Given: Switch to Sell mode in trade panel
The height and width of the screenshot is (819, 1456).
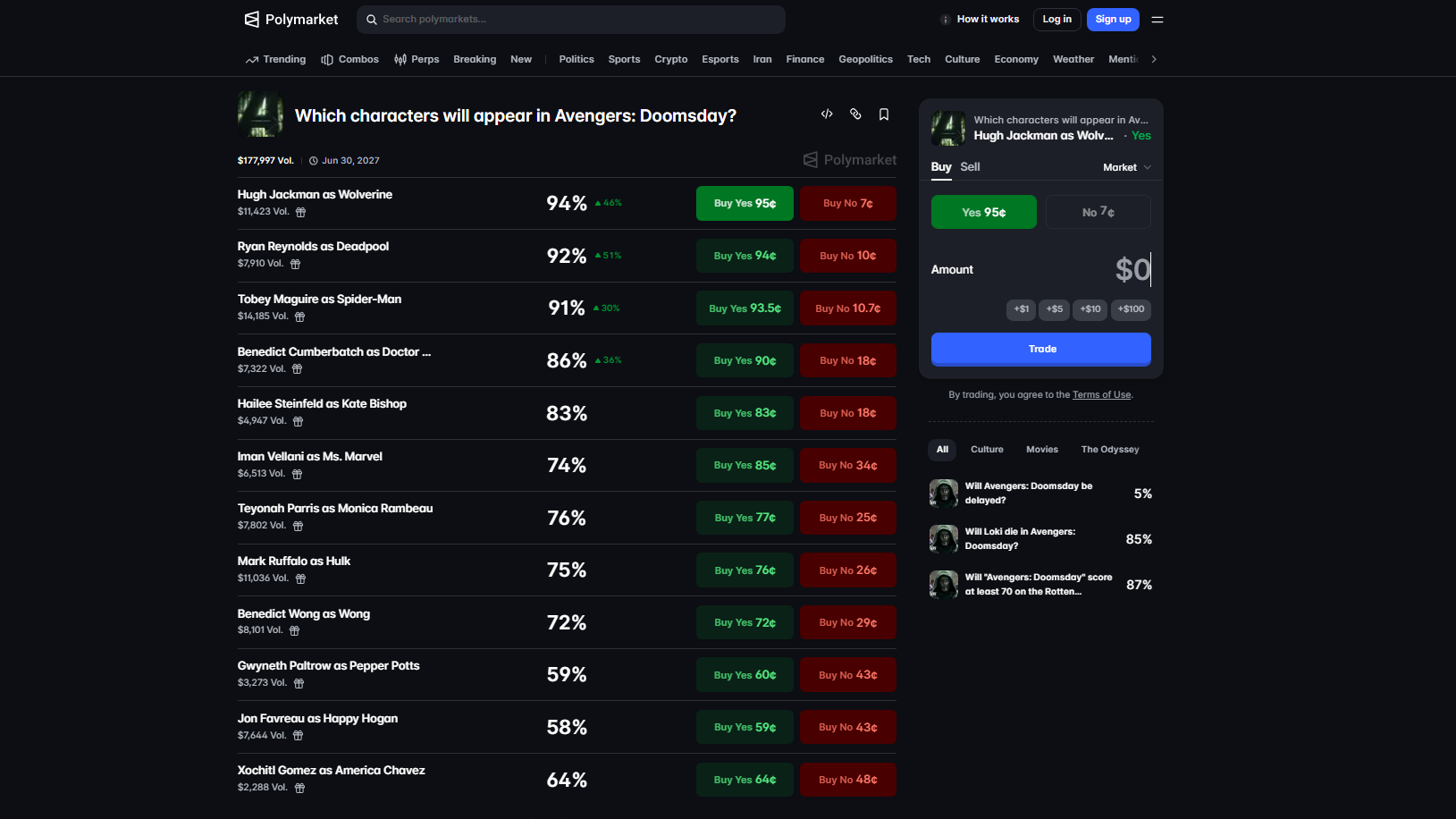Looking at the screenshot, I should (x=970, y=167).
